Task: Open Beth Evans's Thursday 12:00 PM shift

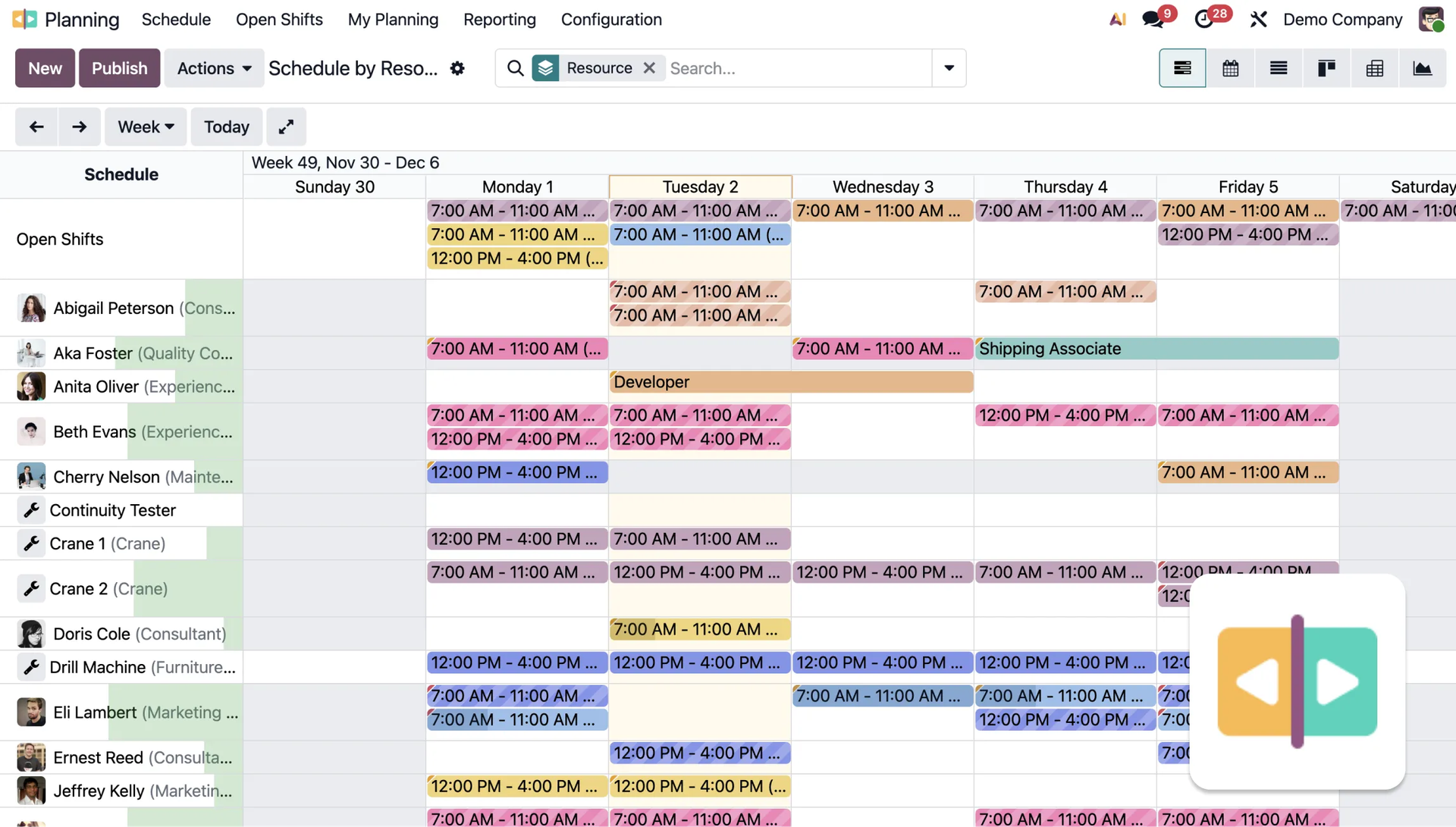Action: pyautogui.click(x=1065, y=415)
